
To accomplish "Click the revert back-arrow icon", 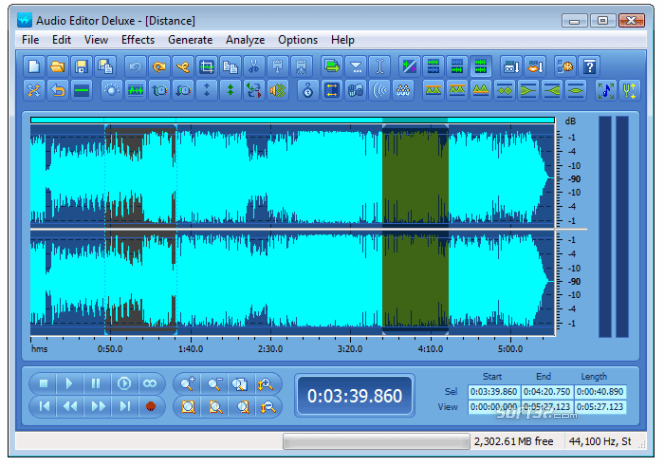I will (x=58, y=90).
